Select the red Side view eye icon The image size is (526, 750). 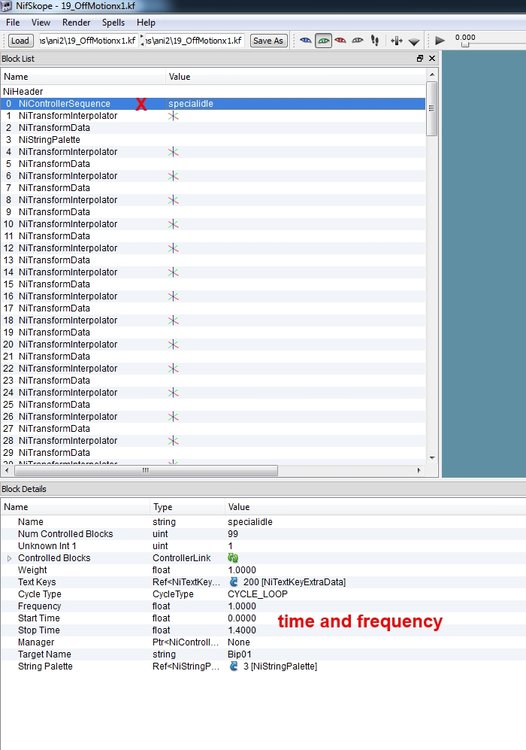point(340,41)
